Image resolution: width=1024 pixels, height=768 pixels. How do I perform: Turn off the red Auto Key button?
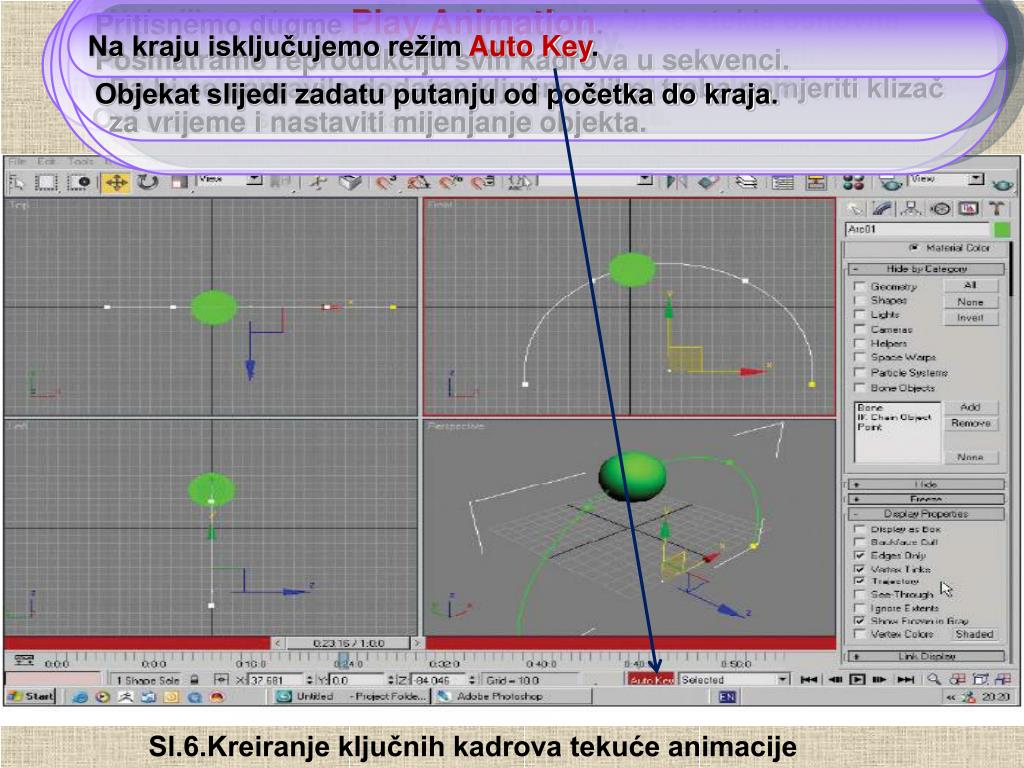pos(650,680)
